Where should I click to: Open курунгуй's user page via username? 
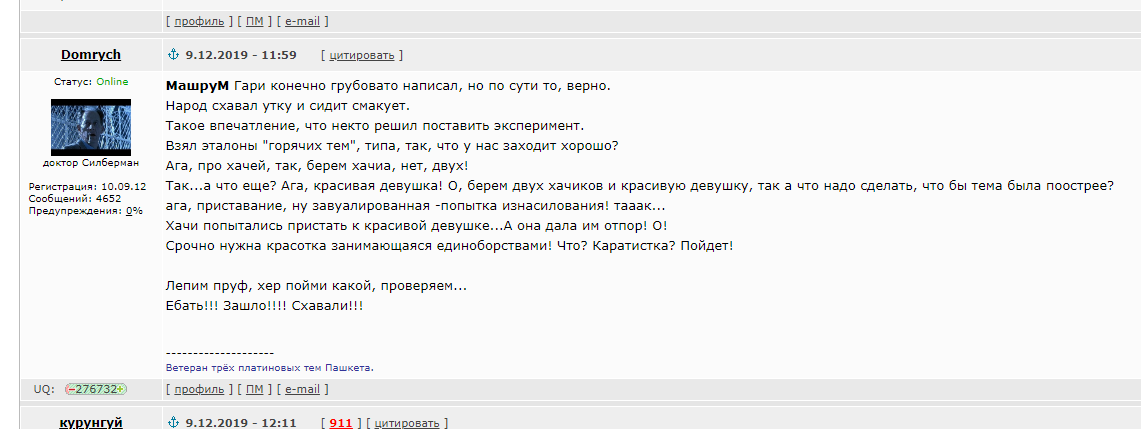pyautogui.click(x=91, y=422)
